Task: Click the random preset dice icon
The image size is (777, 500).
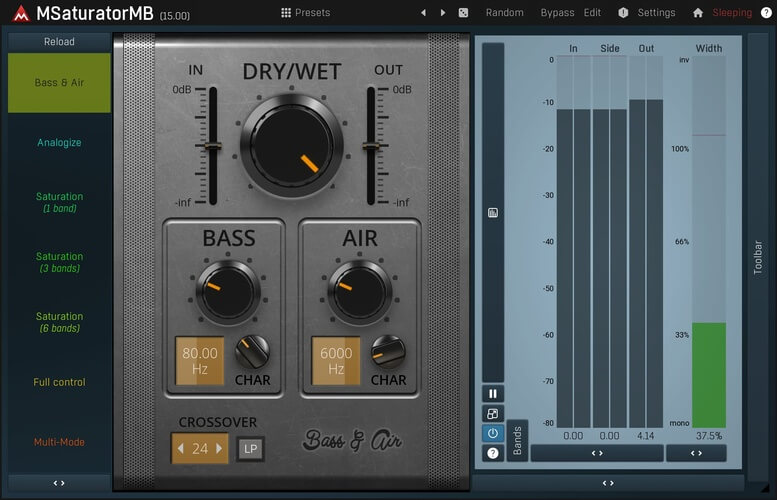Action: click(x=463, y=13)
